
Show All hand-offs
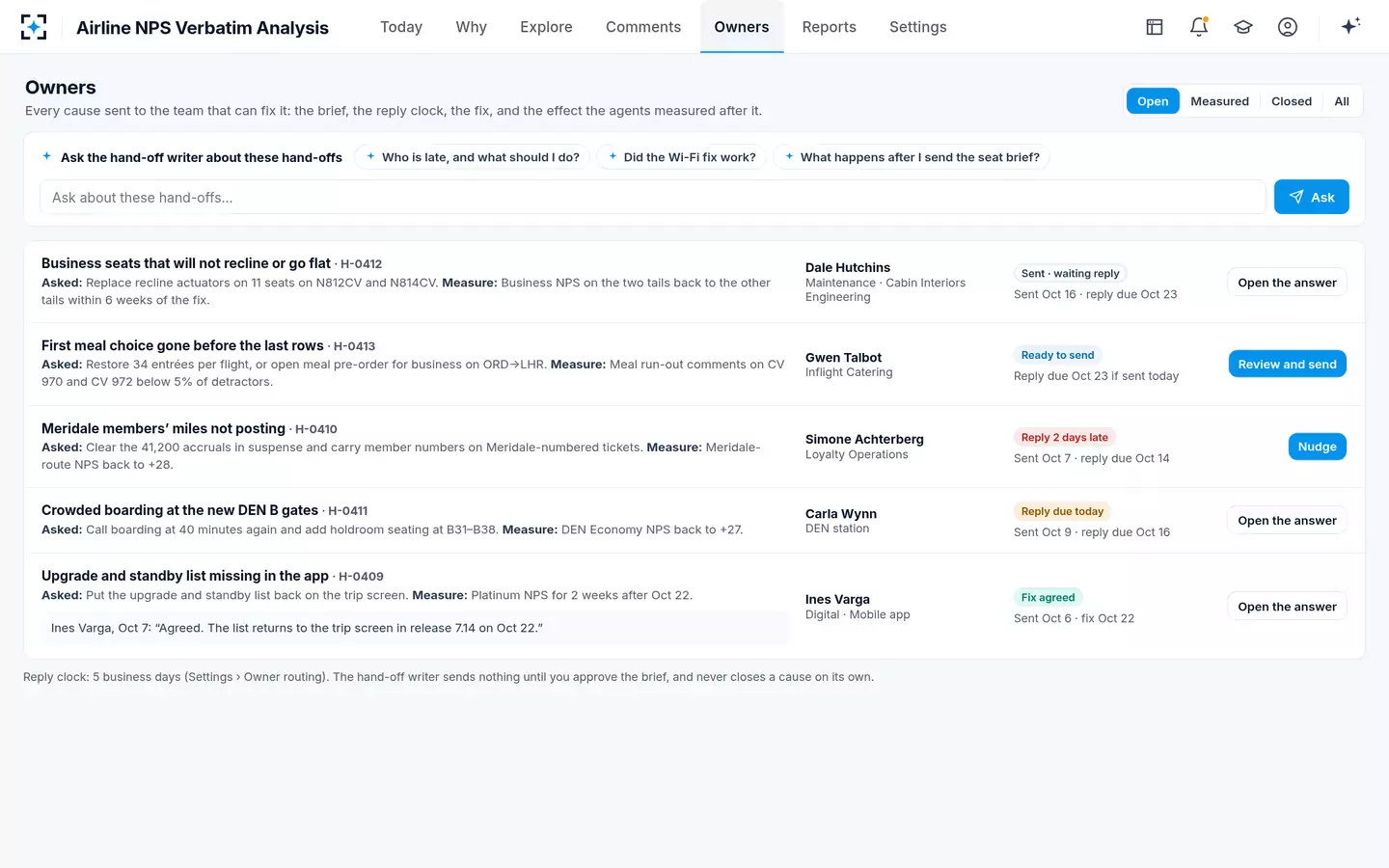click(1342, 101)
